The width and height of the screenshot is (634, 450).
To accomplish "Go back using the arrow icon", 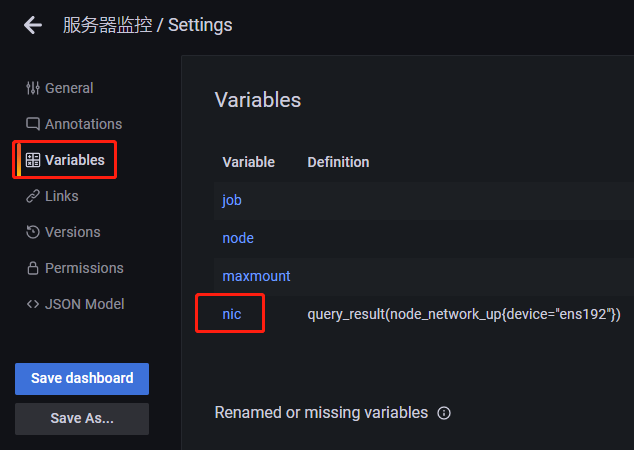I will [33, 25].
